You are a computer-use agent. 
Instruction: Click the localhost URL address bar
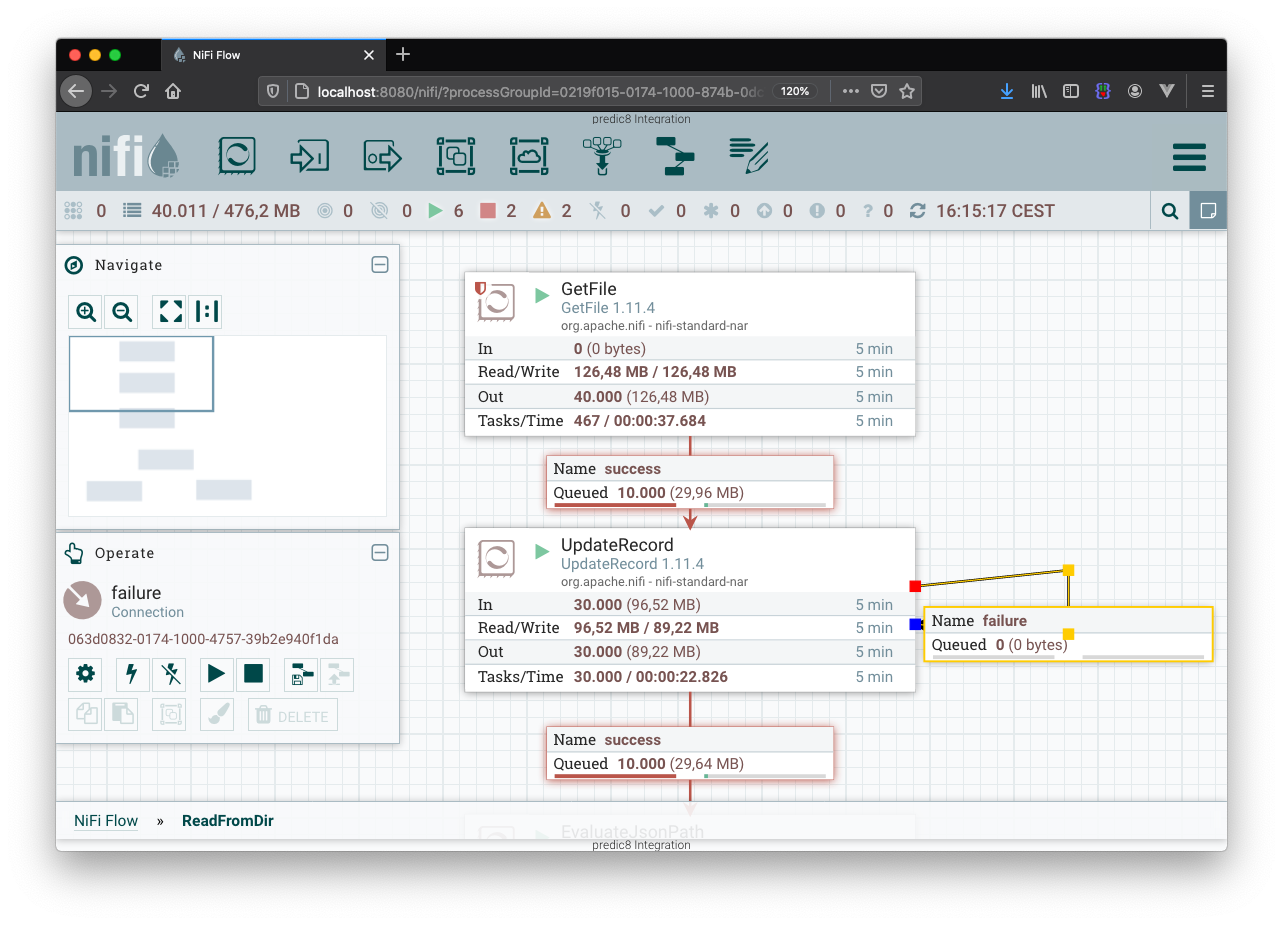coord(540,91)
